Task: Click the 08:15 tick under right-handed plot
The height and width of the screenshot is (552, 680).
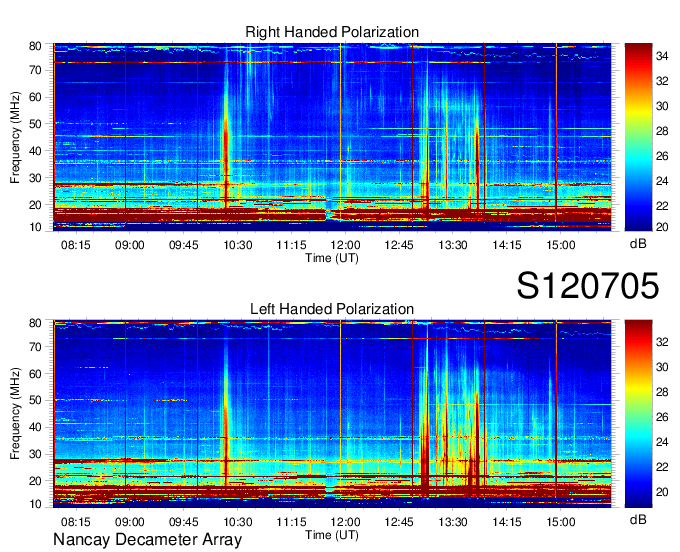Action: pyautogui.click(x=76, y=245)
